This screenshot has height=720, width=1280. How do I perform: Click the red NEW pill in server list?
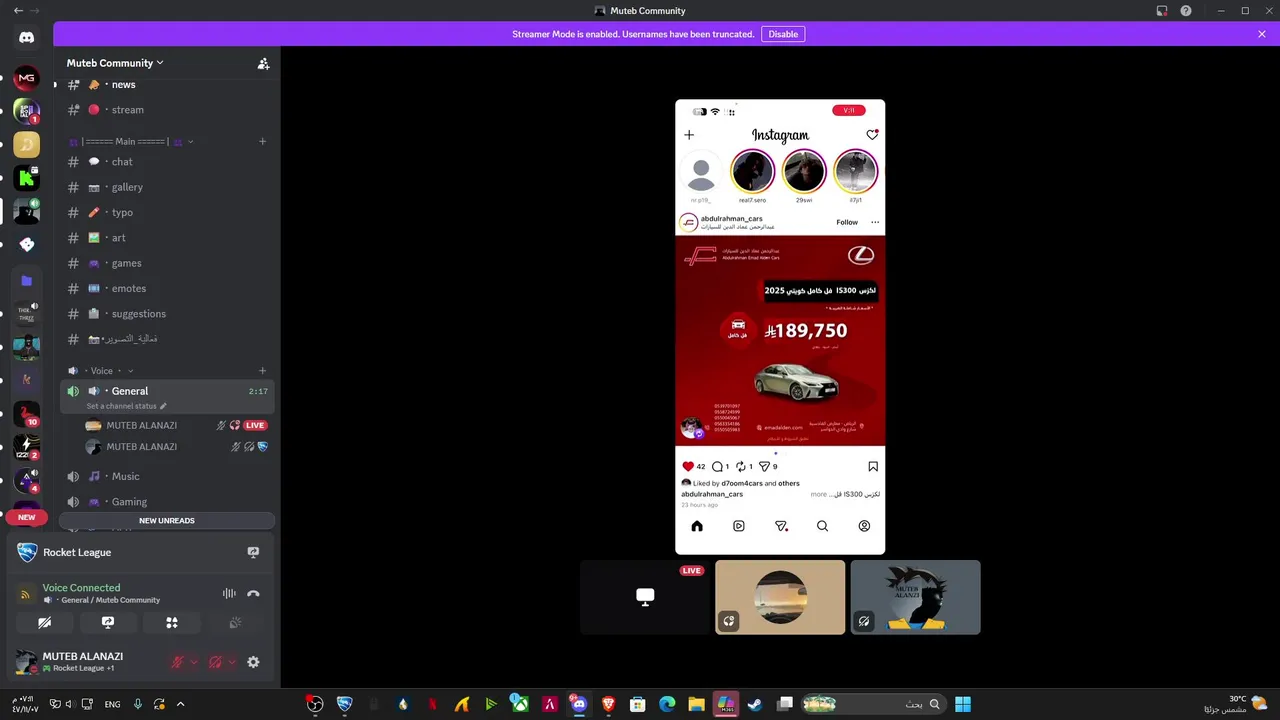pos(26,517)
